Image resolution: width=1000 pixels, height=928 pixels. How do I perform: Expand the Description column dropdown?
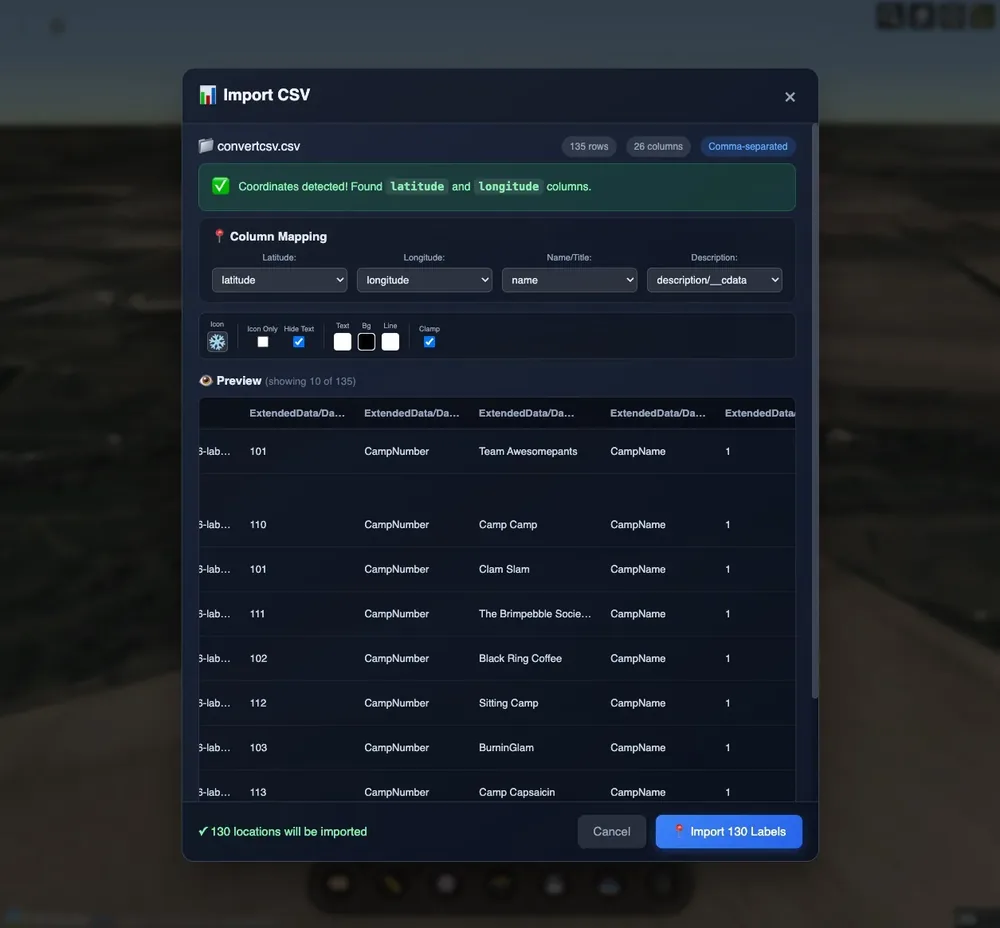(x=714, y=280)
